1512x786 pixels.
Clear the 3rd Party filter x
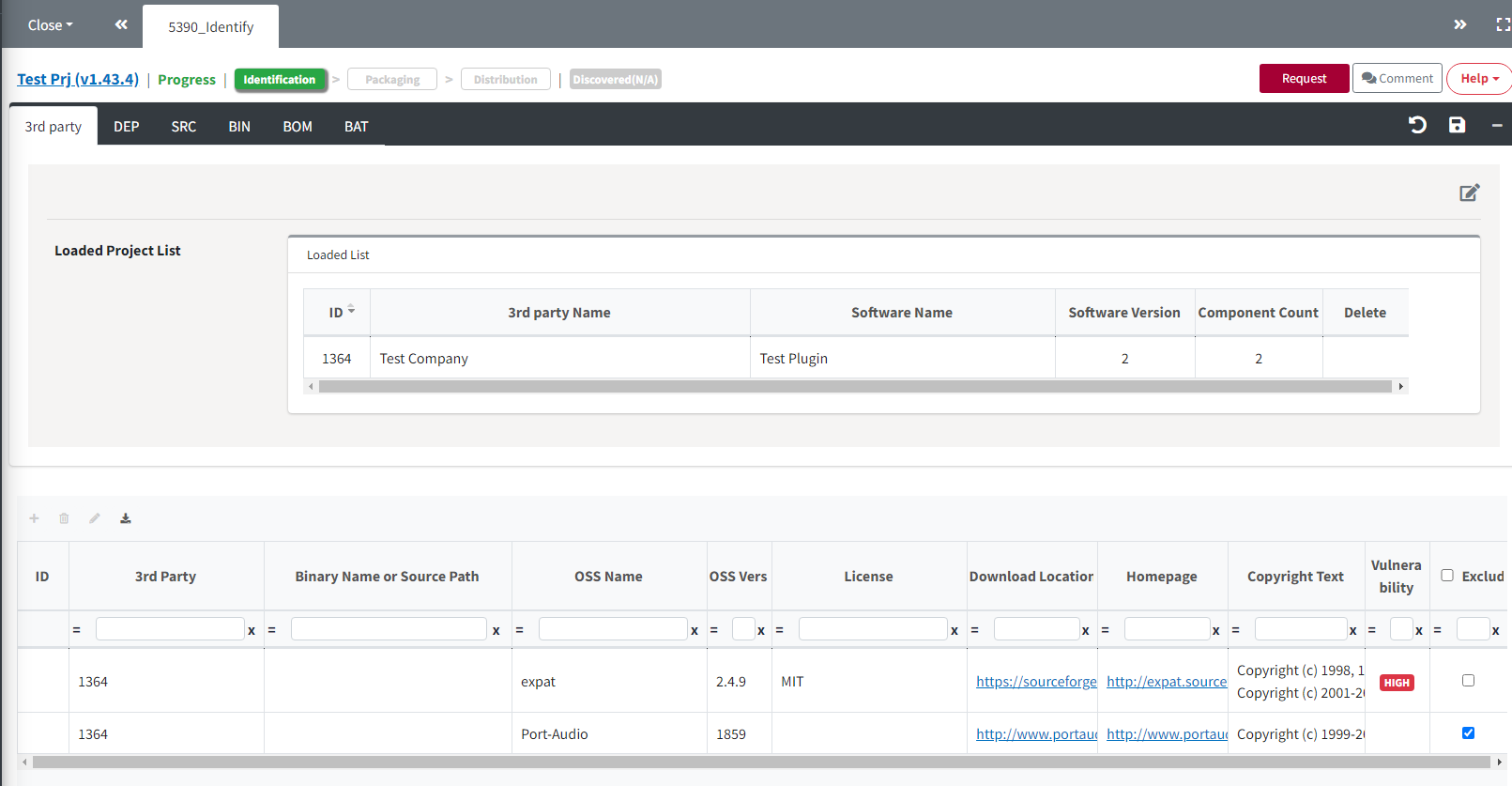point(252,630)
